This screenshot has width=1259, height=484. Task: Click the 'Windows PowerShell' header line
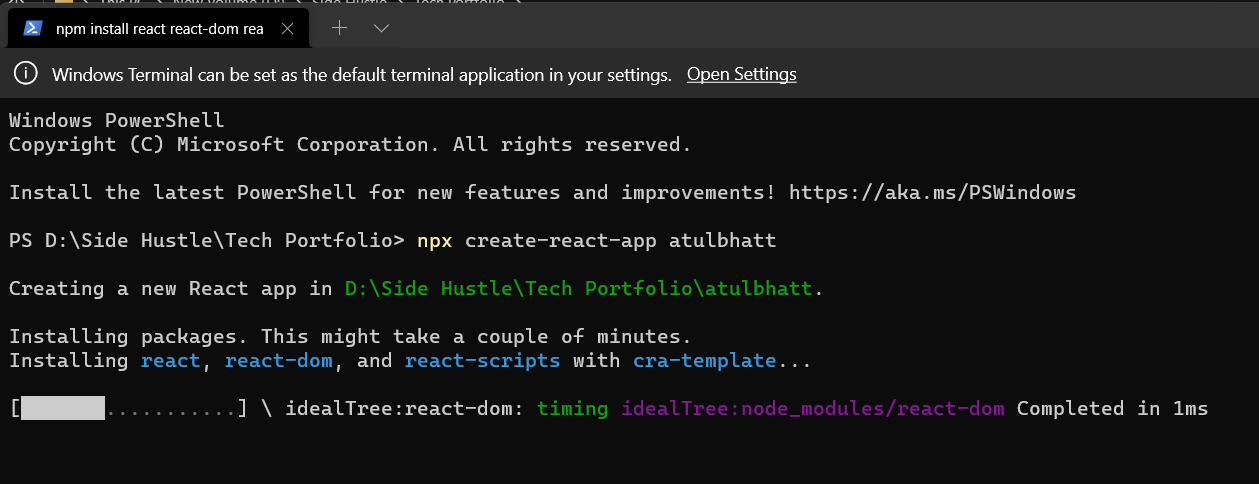(x=117, y=120)
